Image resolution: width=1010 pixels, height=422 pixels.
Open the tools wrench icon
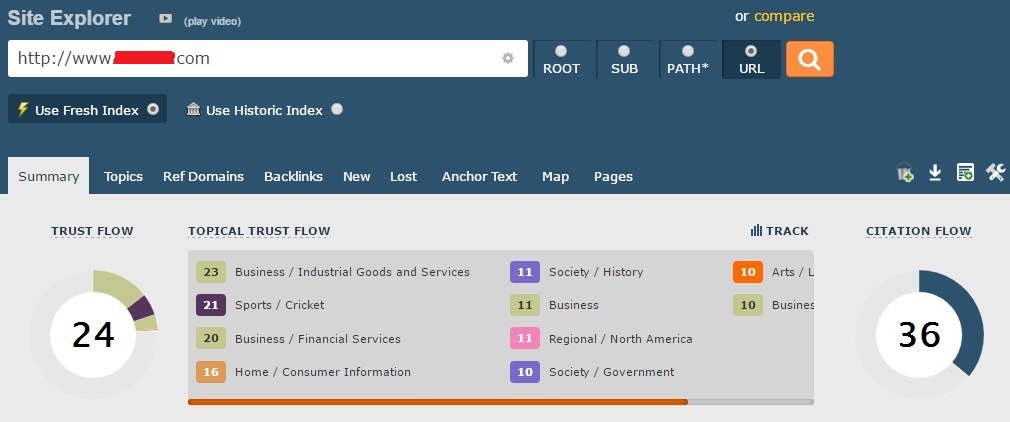coord(995,173)
